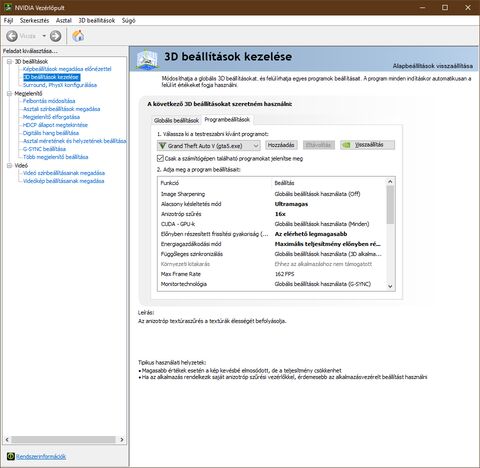Click Alapbeállítások visszaállítása link

tap(432, 66)
